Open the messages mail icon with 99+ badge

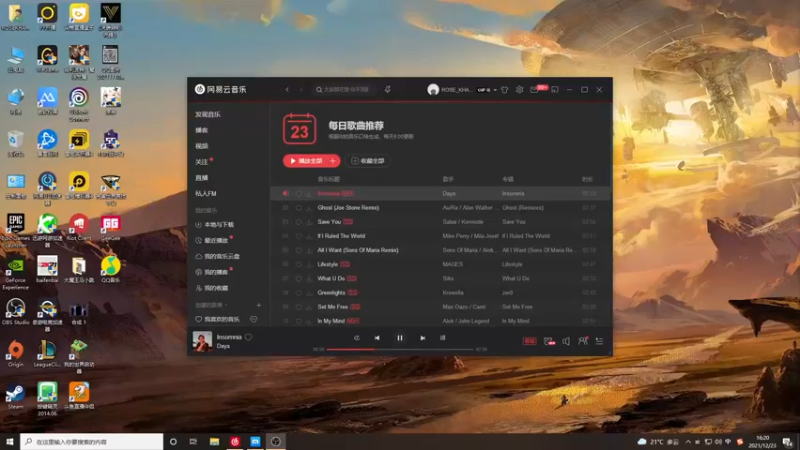click(534, 90)
